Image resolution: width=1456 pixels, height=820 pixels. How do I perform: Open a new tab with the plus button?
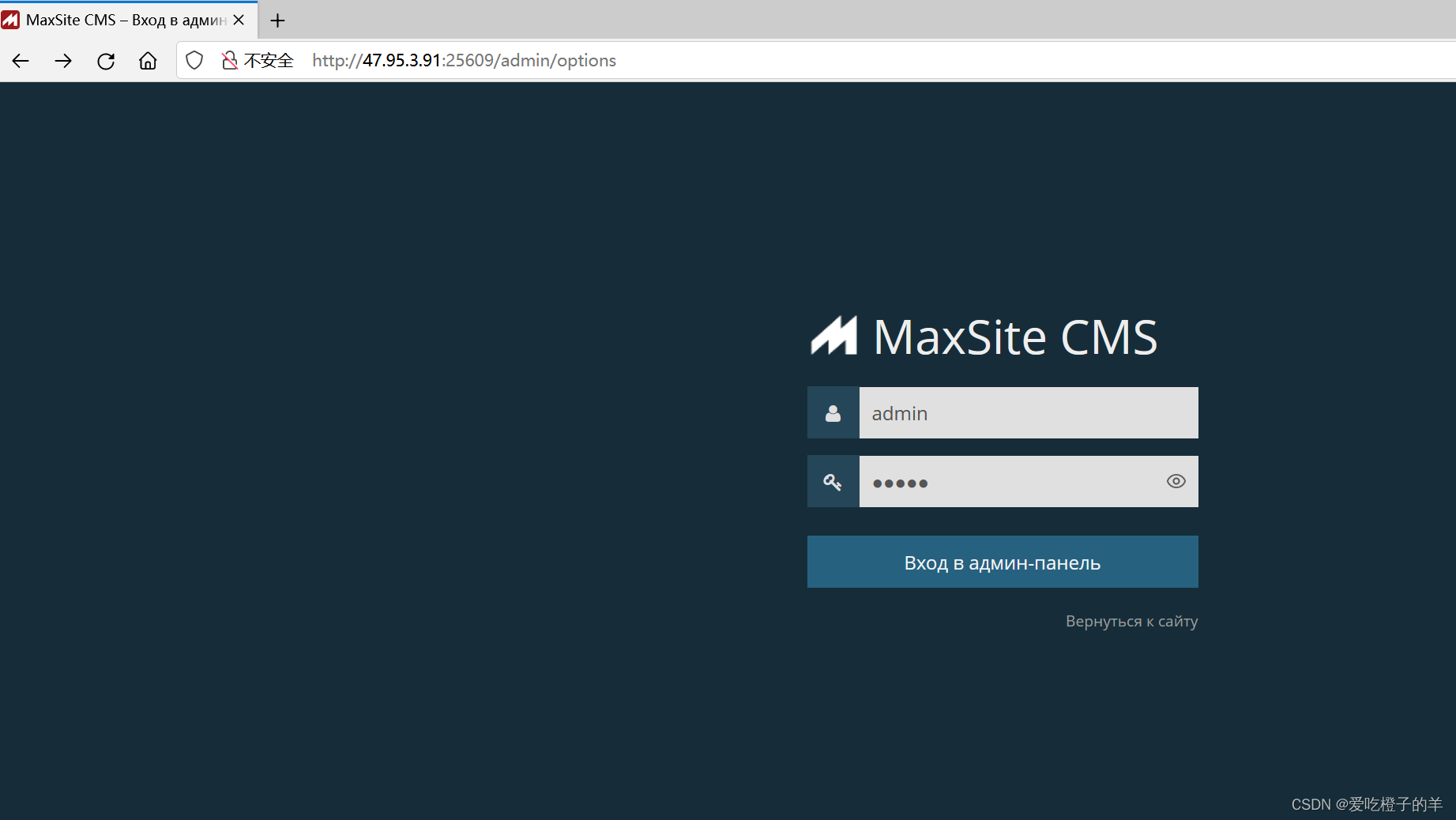(x=277, y=21)
